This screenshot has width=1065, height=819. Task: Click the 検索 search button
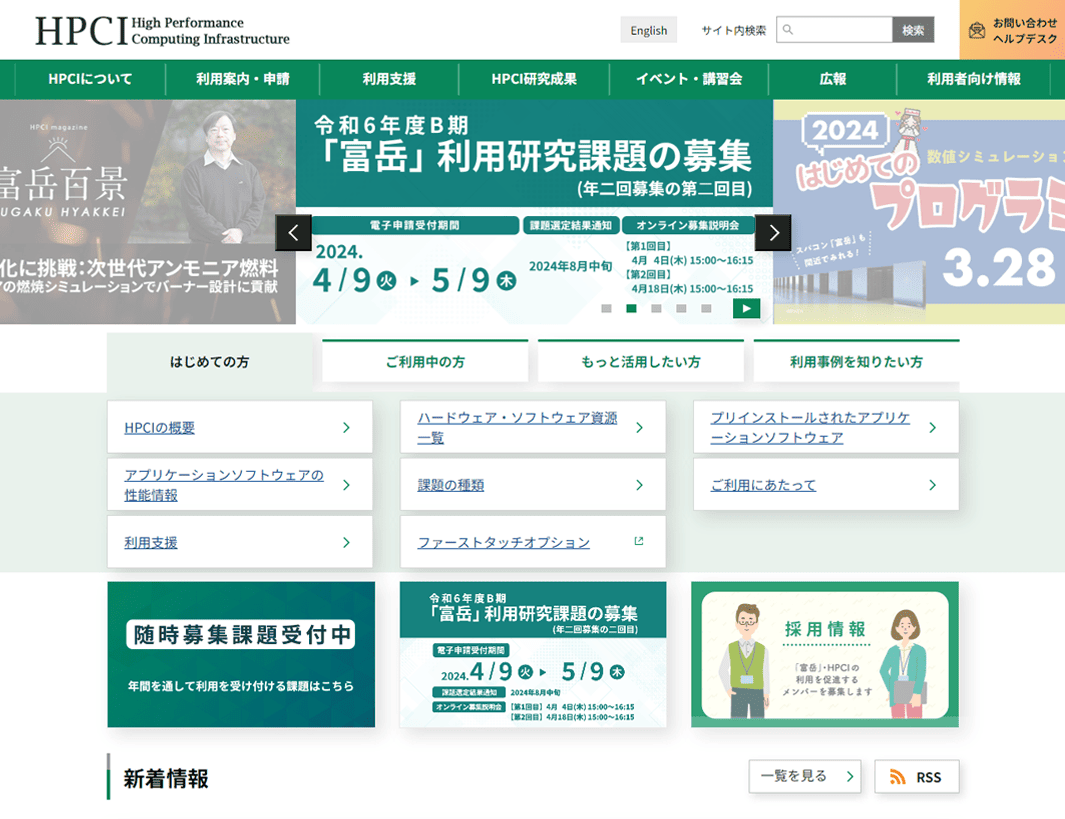(913, 30)
